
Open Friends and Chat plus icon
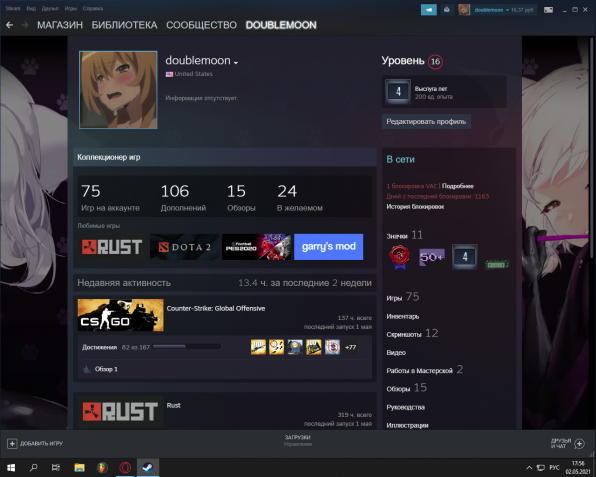click(580, 443)
